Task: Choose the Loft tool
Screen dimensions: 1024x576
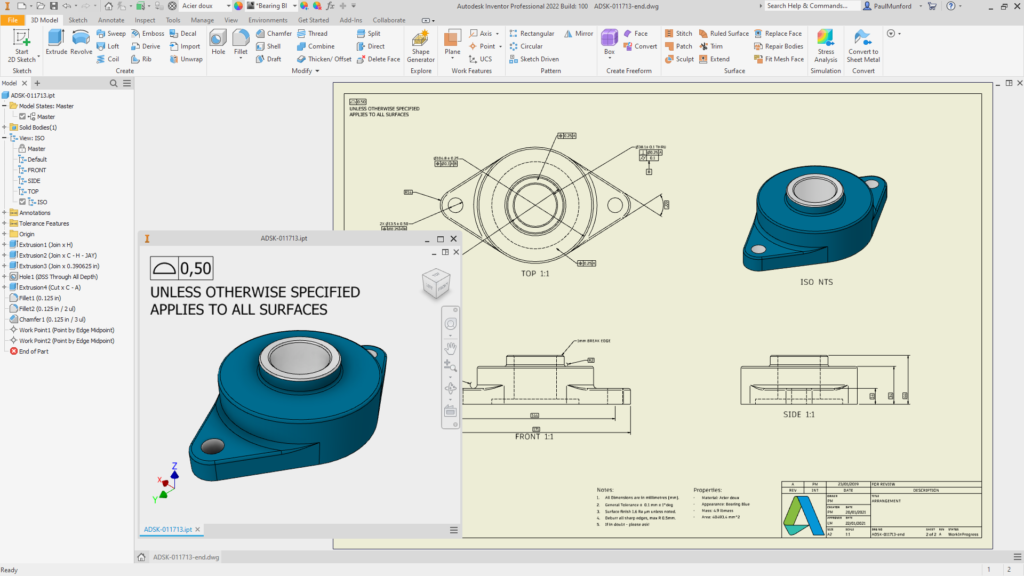Action: pyautogui.click(x=108, y=46)
